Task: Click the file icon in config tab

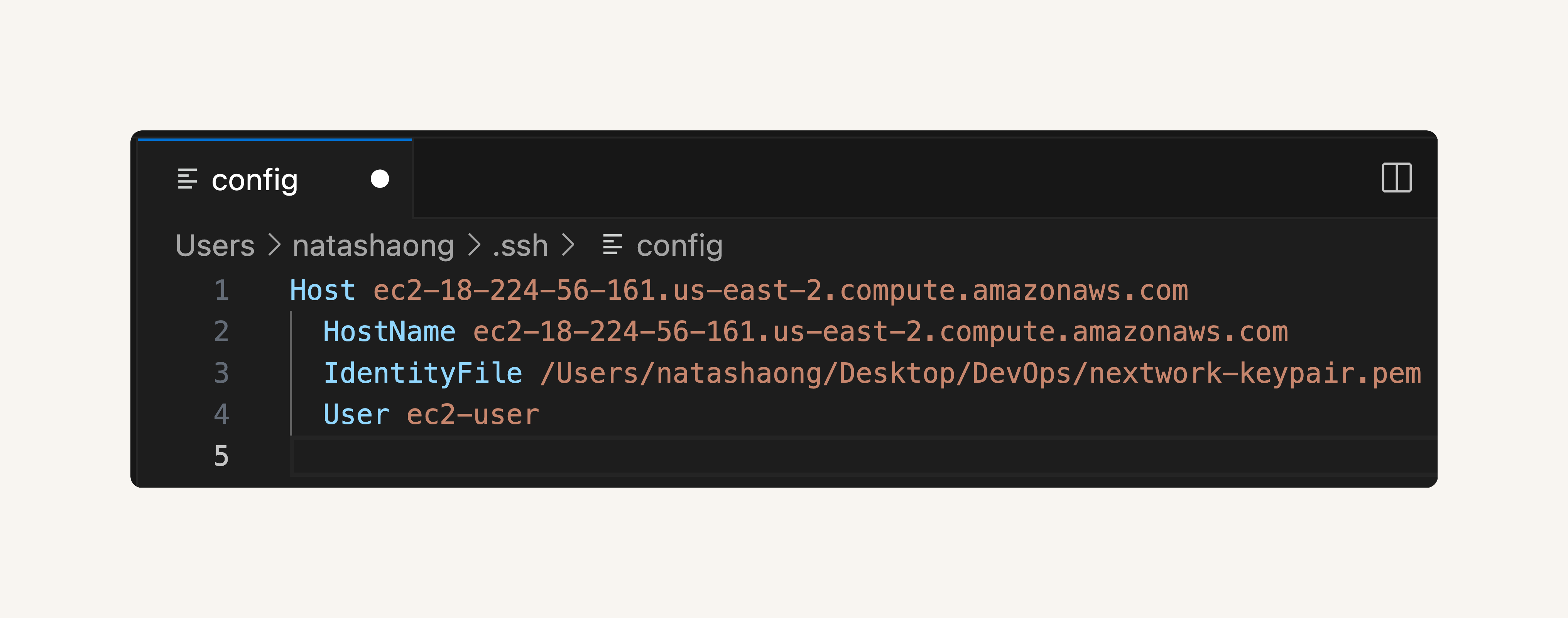Action: tap(187, 179)
